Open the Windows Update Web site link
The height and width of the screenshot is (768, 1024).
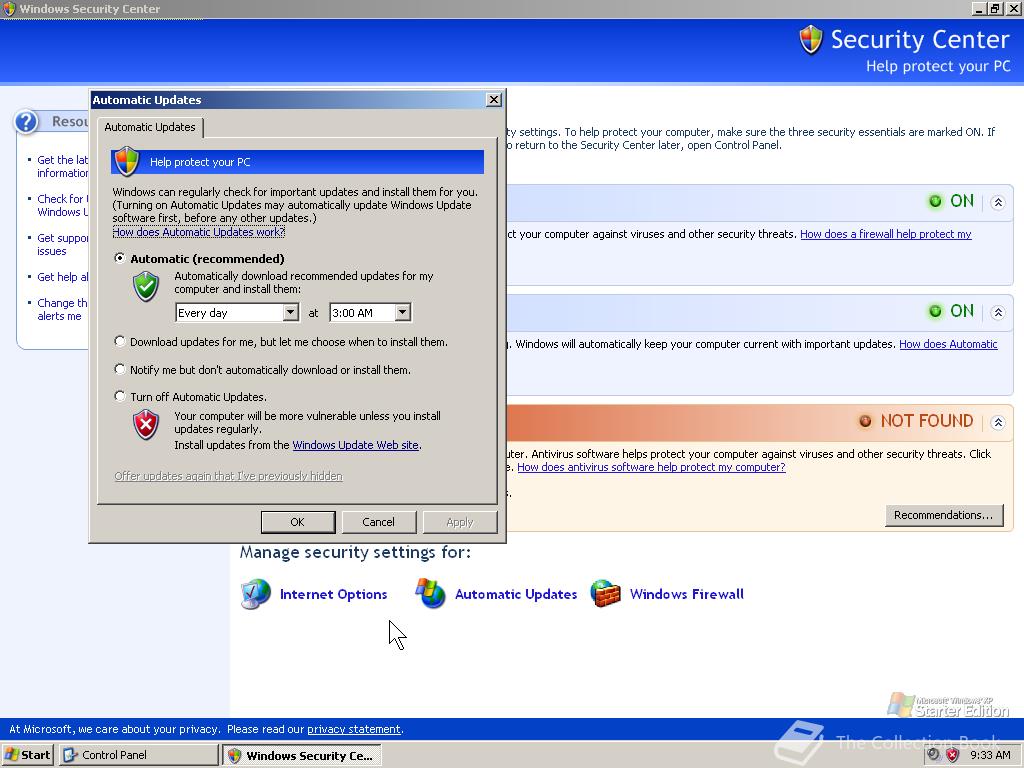click(355, 445)
